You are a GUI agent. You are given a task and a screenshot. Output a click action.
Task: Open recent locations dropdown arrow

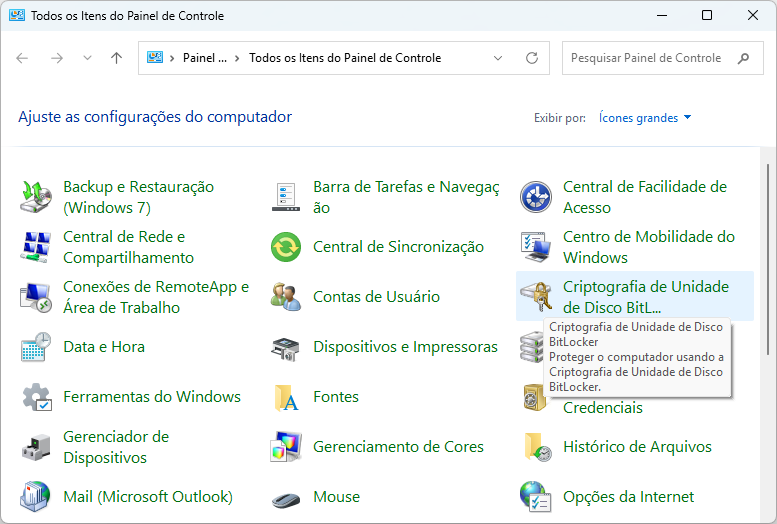(x=87, y=58)
